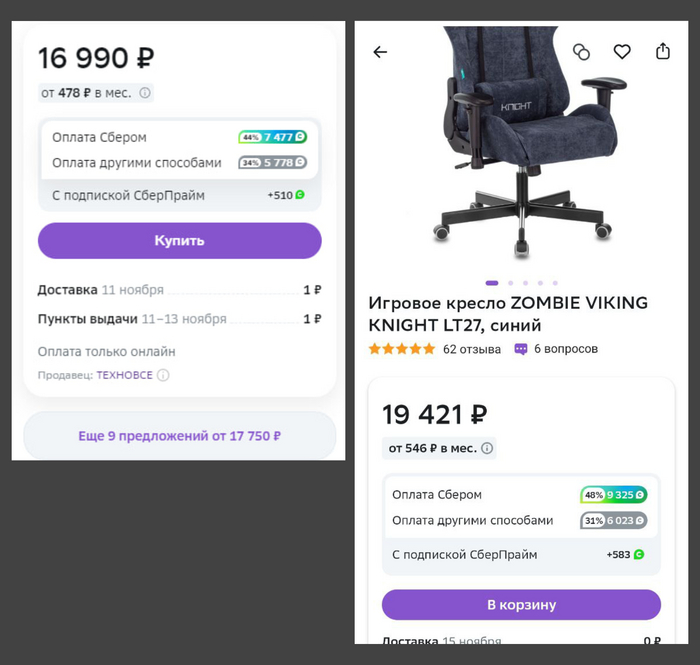Open the 6 вопросов questions link

(566, 349)
